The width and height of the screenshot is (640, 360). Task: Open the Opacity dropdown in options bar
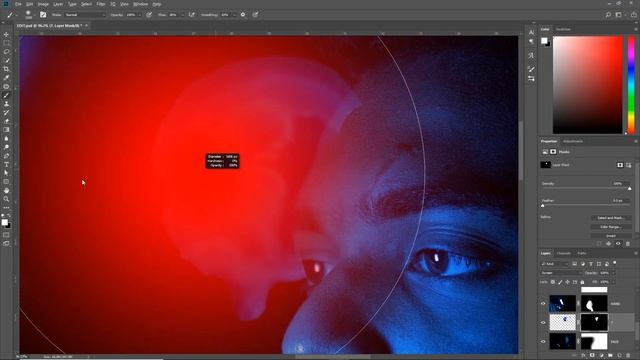(x=140, y=15)
